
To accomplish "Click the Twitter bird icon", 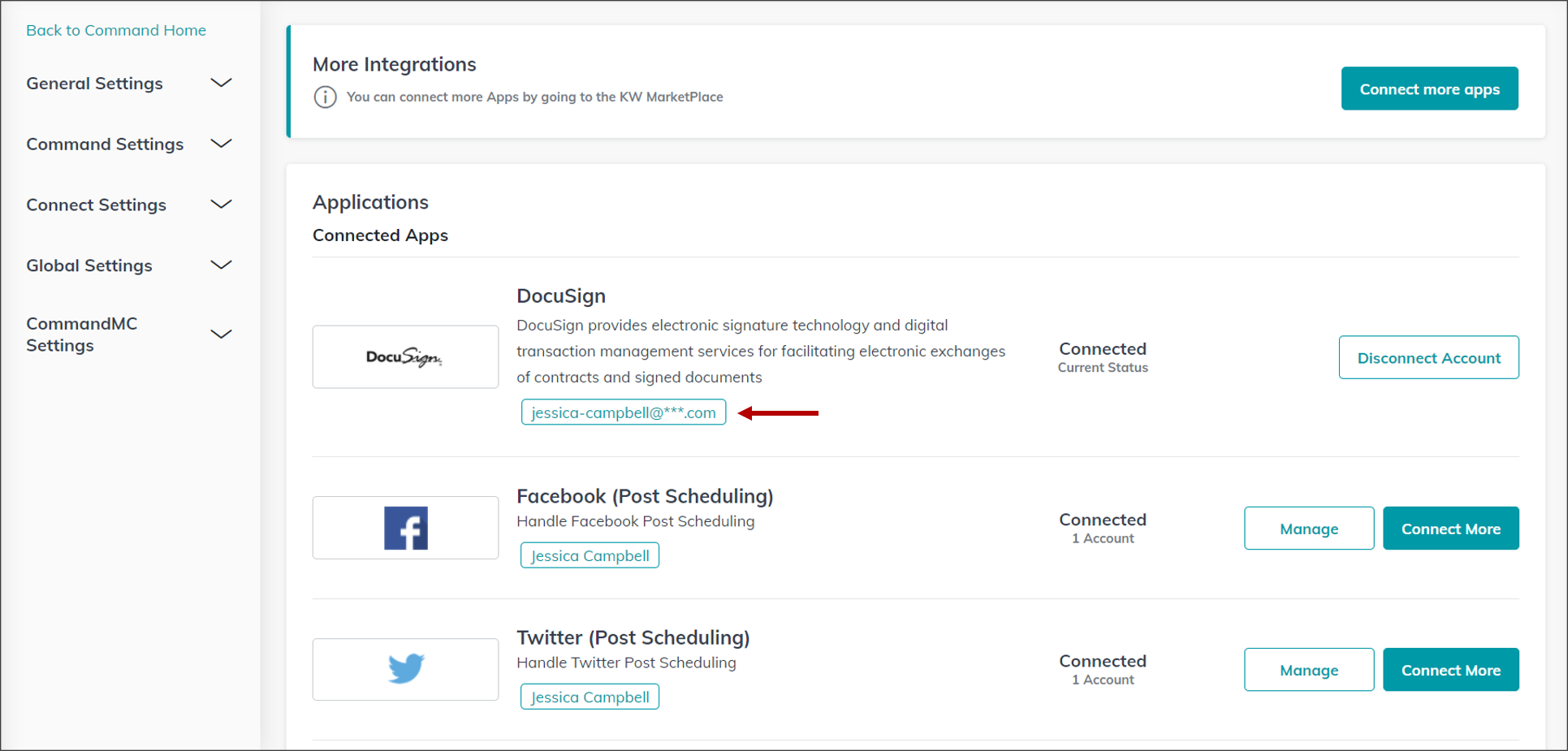I will point(405,669).
